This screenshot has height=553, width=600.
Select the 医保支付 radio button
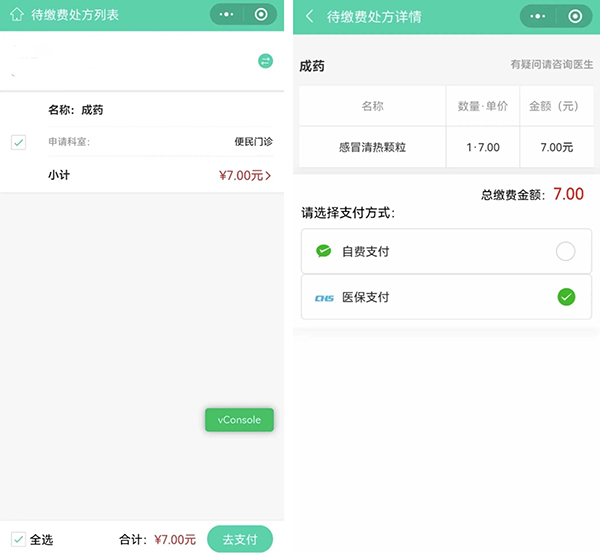point(566,297)
